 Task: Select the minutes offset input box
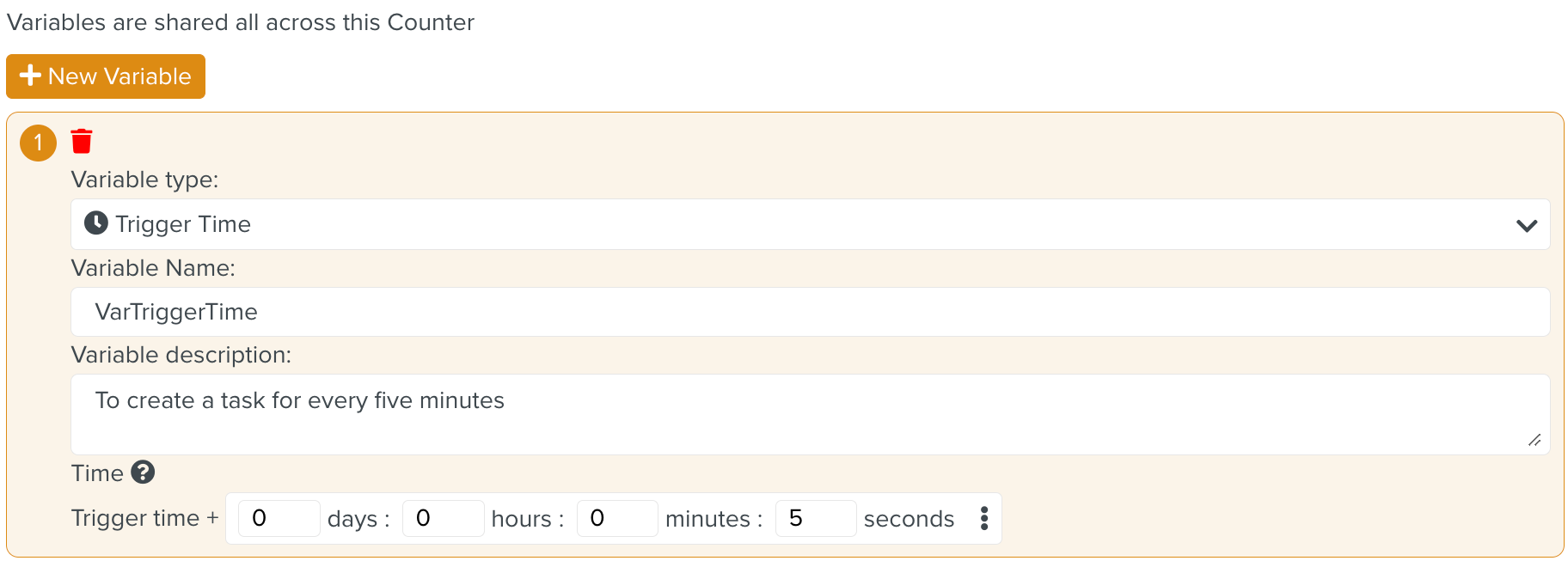tap(616, 518)
